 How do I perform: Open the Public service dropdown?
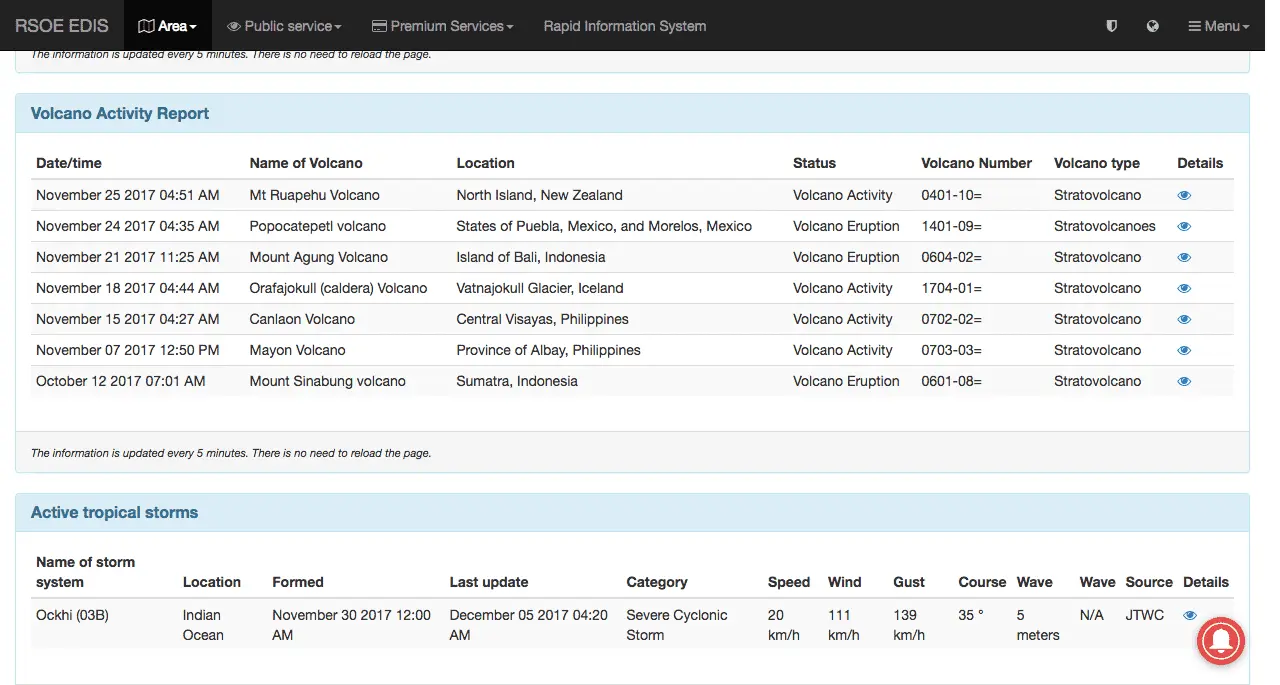coord(284,26)
